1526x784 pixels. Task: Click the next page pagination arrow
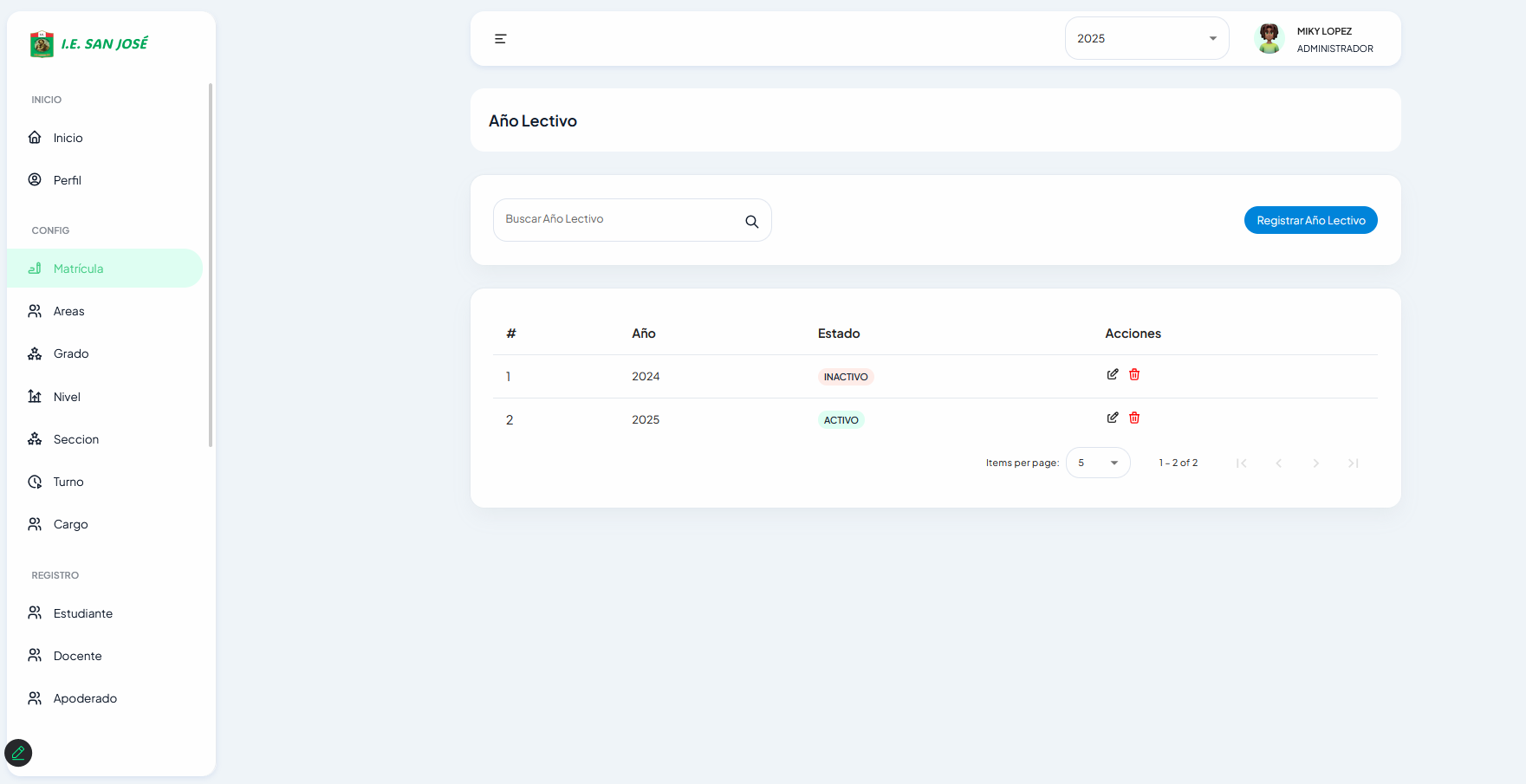click(x=1315, y=463)
